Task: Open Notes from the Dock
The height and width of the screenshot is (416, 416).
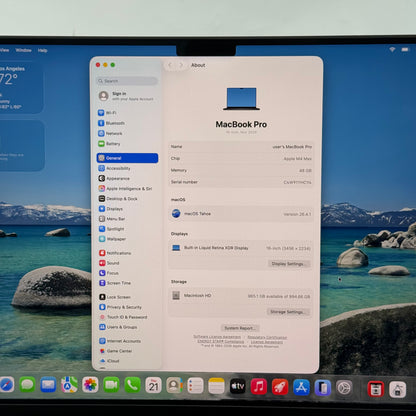Action: pyautogui.click(x=216, y=386)
